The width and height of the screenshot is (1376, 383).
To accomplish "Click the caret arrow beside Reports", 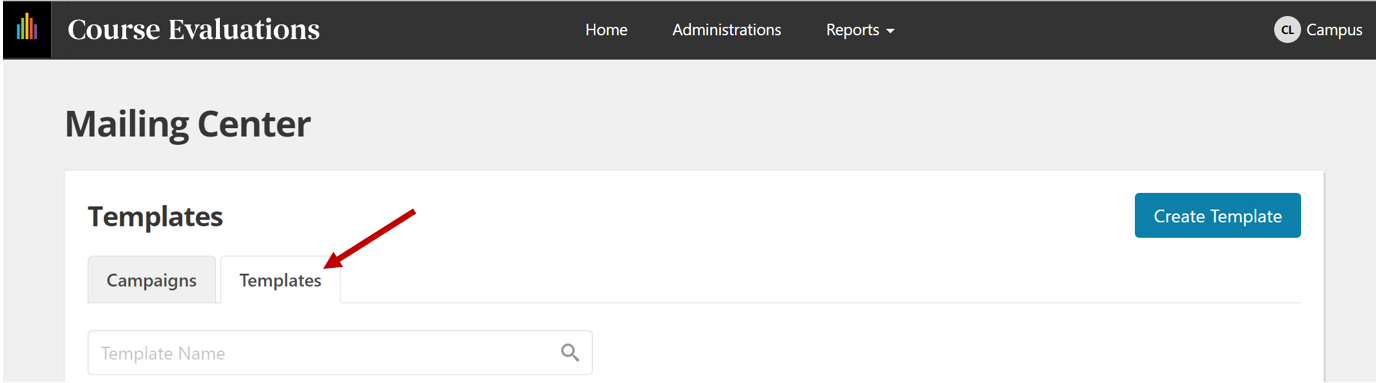I will tap(890, 31).
